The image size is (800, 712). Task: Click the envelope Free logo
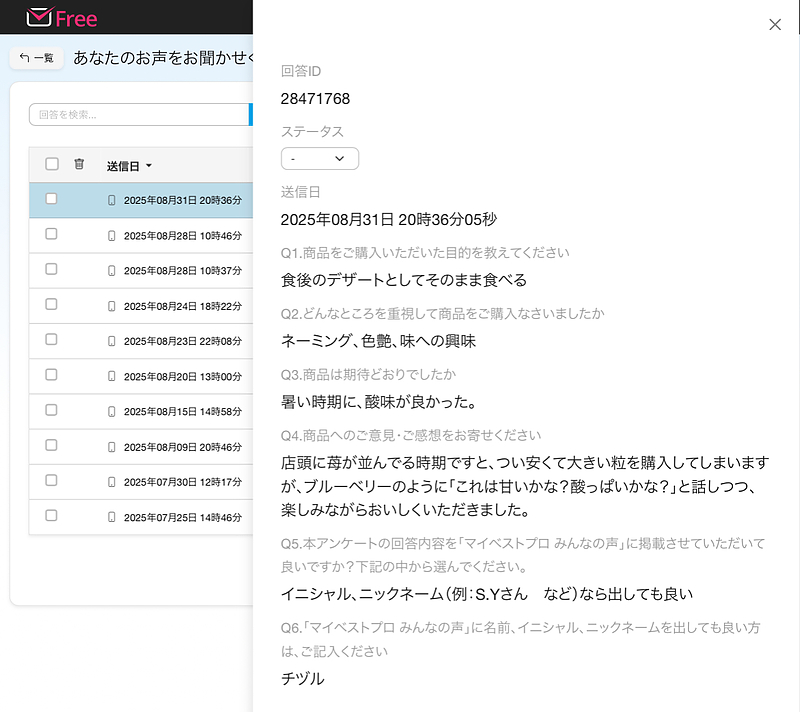(x=62, y=17)
